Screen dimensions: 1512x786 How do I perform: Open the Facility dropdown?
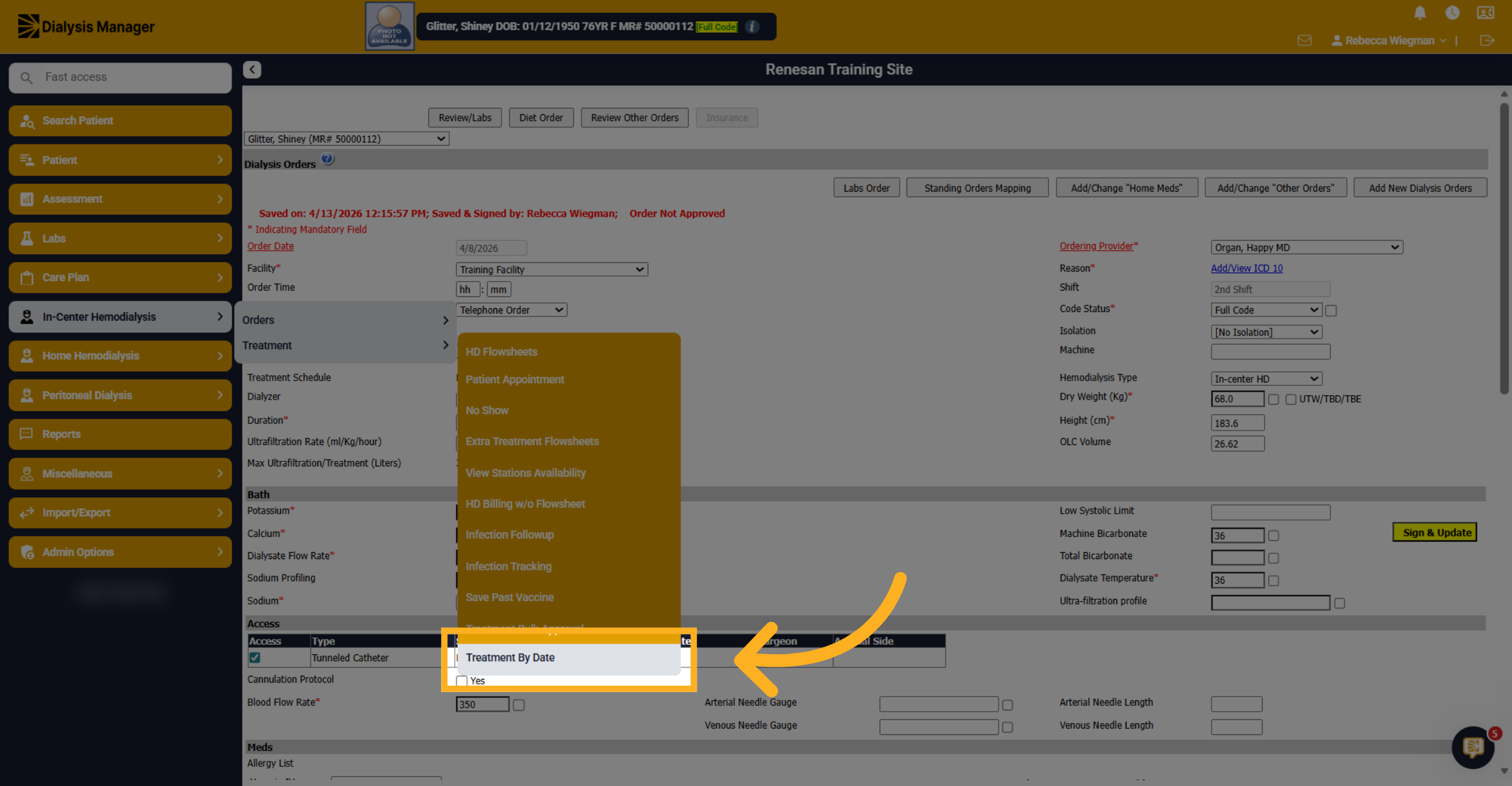[x=552, y=270]
